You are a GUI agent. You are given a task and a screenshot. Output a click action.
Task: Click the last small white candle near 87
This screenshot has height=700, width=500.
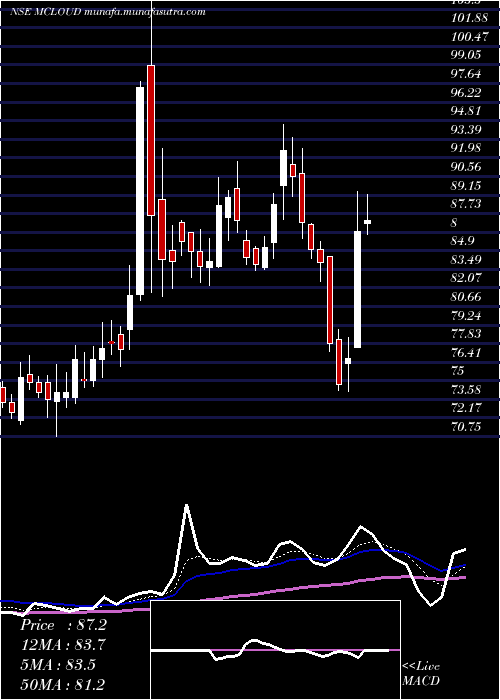point(367,221)
